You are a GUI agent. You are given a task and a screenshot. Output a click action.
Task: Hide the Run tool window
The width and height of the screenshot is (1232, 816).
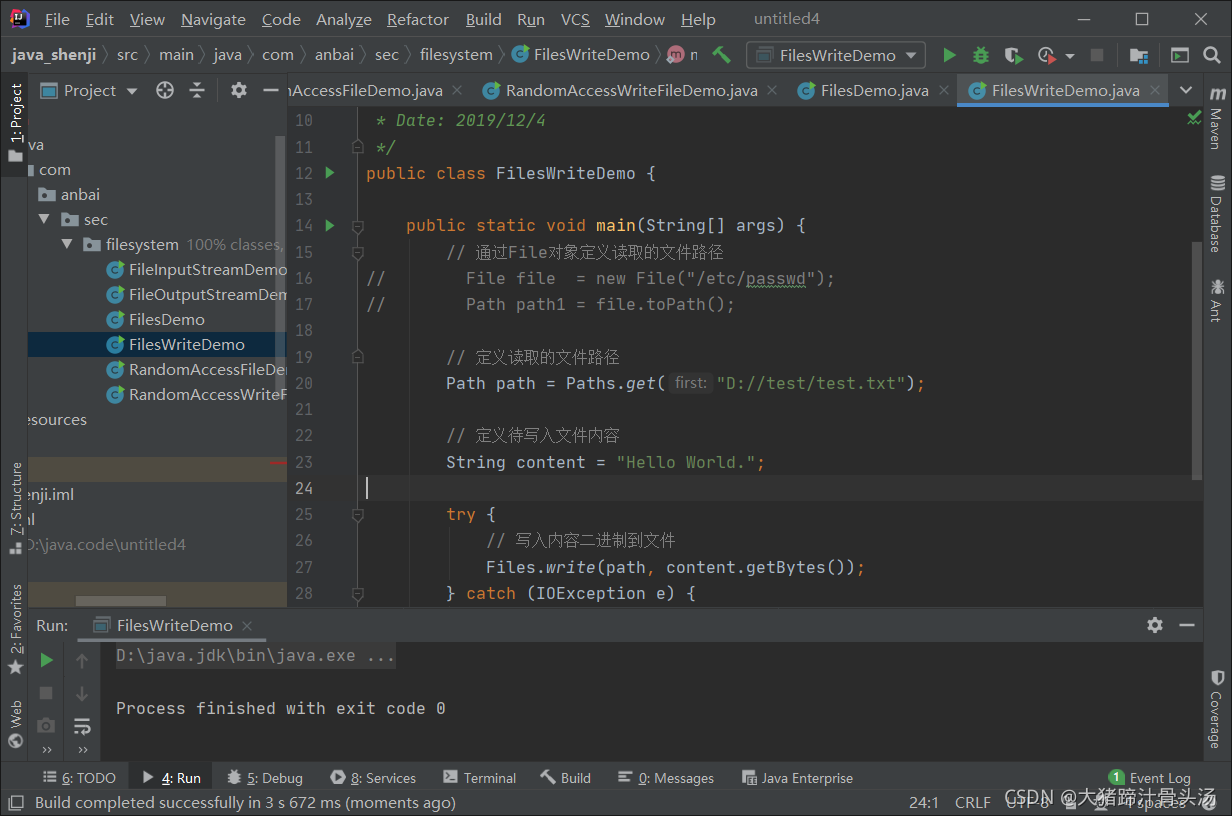(1187, 625)
